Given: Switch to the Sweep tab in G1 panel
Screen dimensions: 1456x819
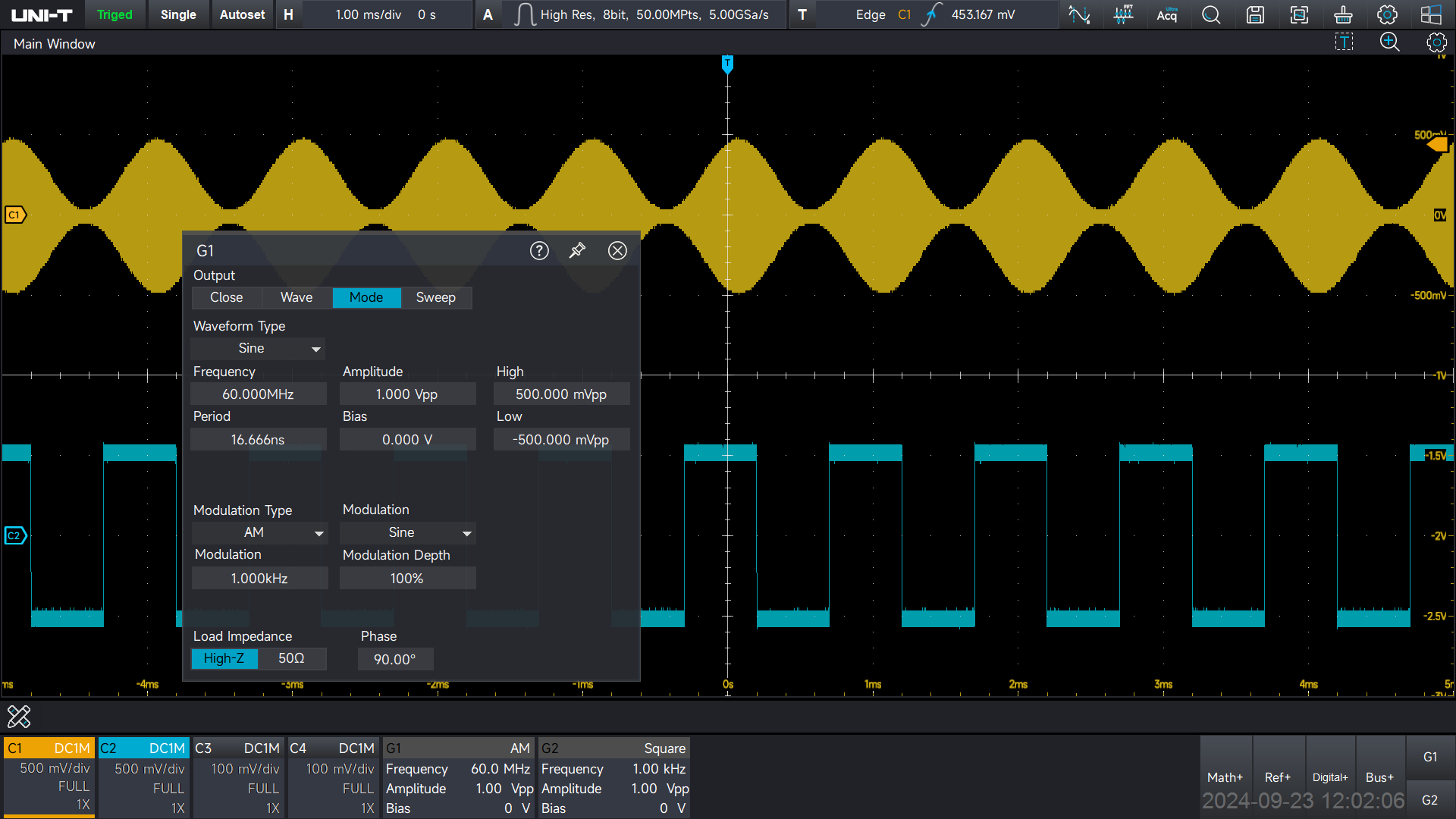Looking at the screenshot, I should pos(436,297).
